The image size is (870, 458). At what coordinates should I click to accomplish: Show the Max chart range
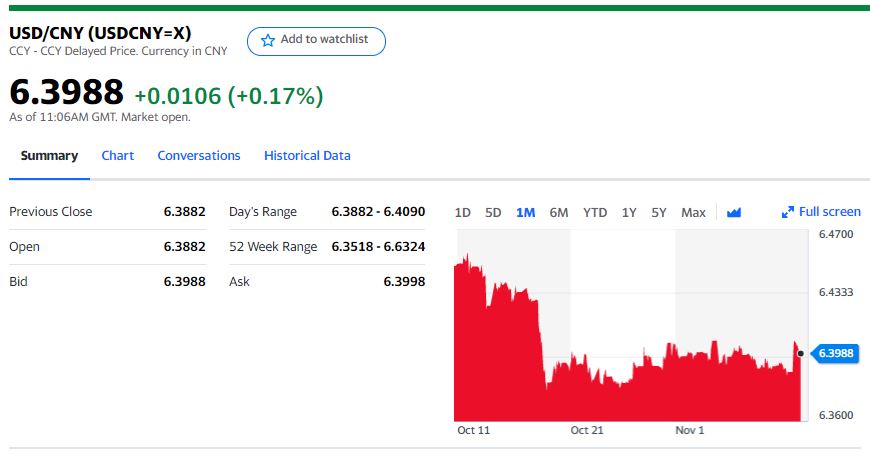tap(693, 212)
